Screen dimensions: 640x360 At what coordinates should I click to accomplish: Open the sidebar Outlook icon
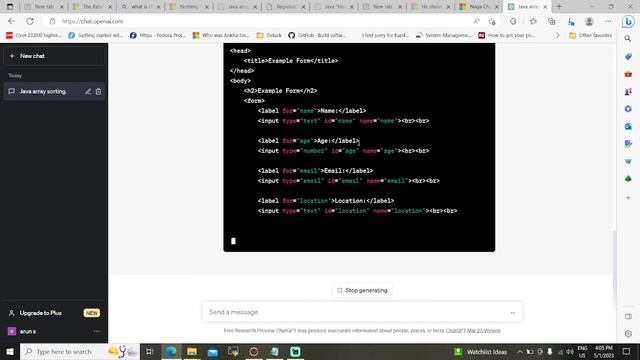(x=628, y=127)
